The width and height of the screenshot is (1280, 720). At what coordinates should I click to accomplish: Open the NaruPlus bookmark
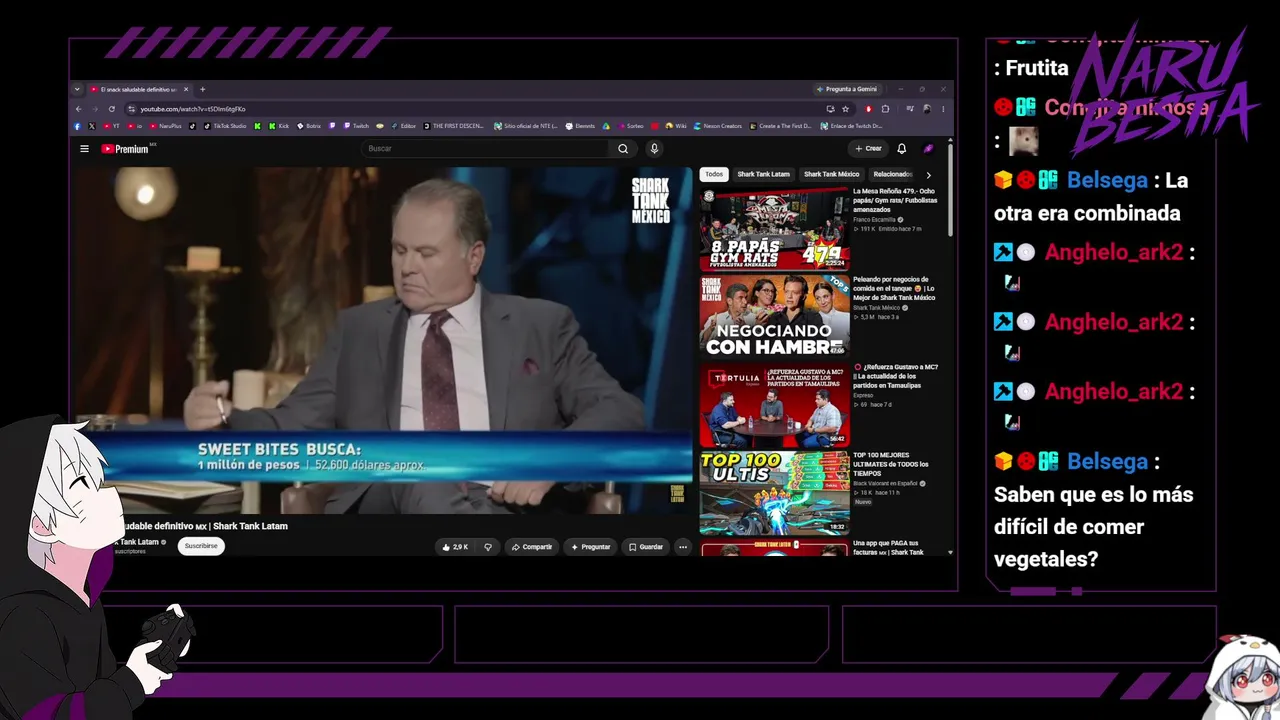[165, 126]
